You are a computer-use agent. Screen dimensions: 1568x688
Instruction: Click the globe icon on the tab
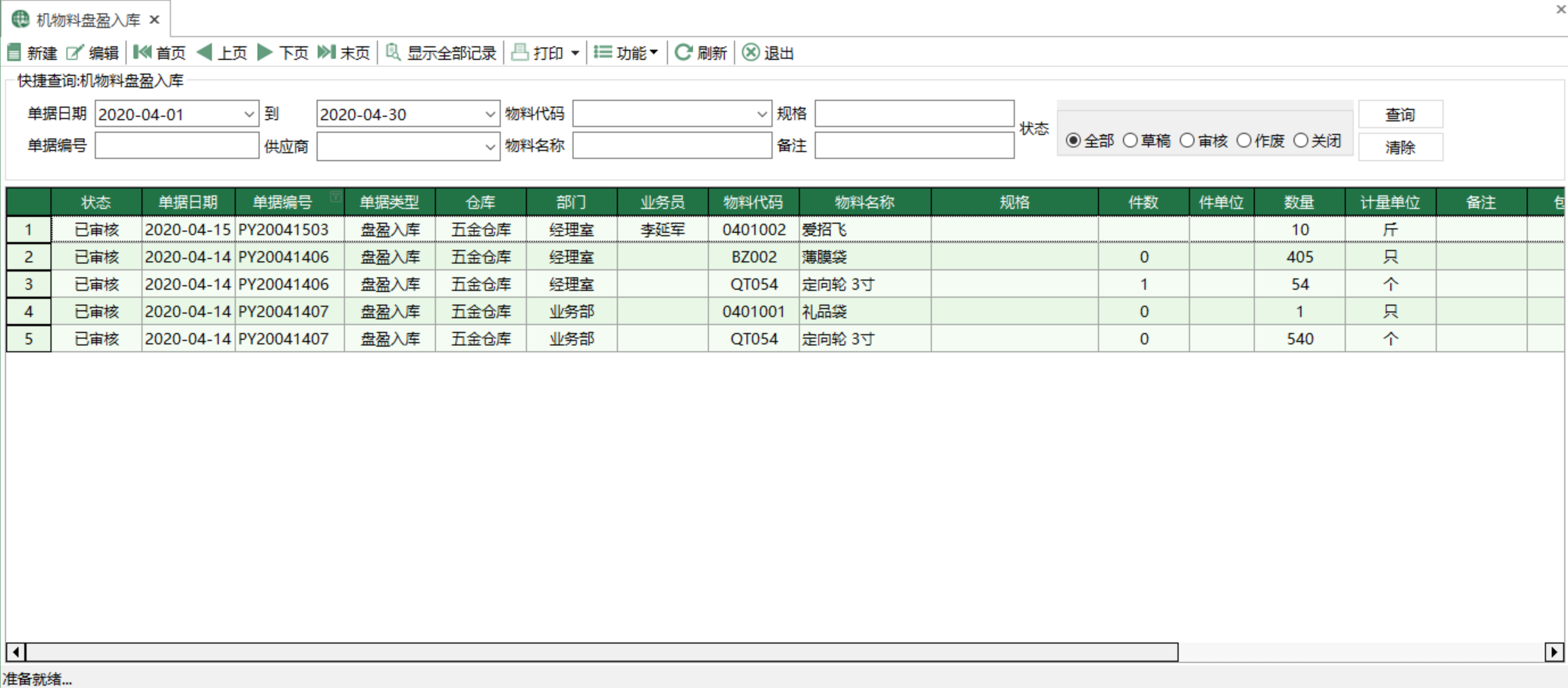(x=20, y=19)
